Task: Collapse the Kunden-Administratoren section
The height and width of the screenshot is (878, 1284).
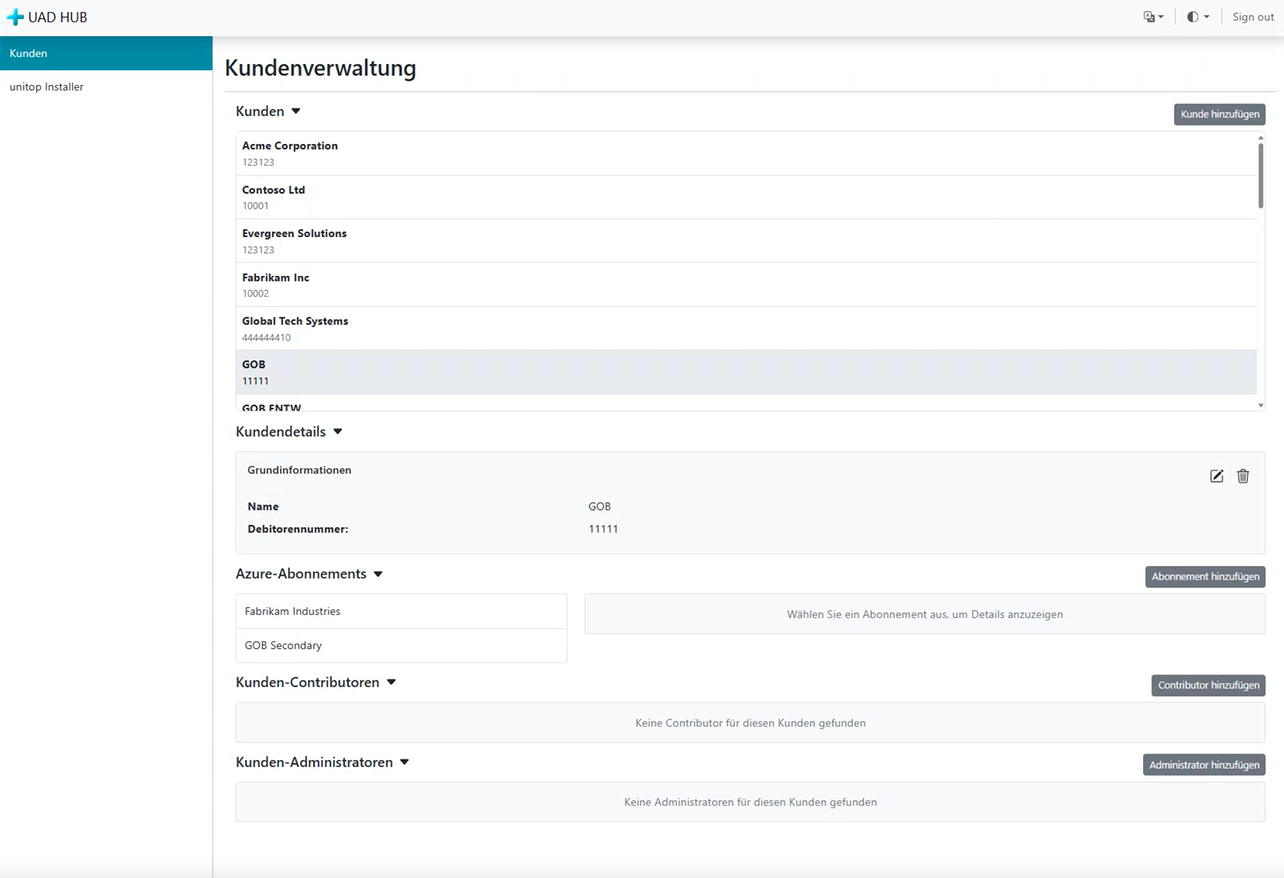Action: [404, 762]
